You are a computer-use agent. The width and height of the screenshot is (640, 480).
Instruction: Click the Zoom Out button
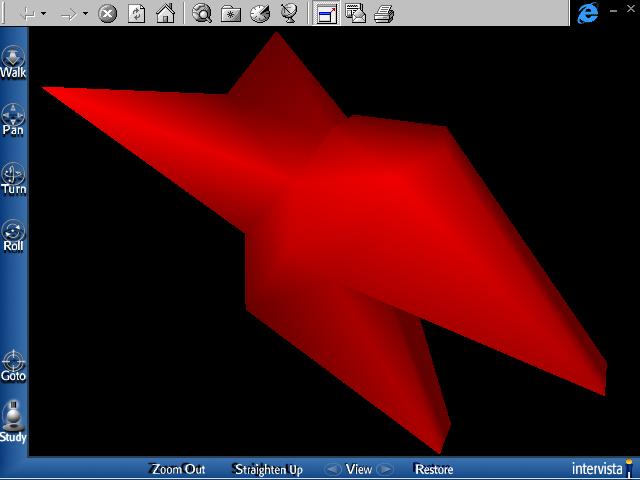(x=176, y=469)
